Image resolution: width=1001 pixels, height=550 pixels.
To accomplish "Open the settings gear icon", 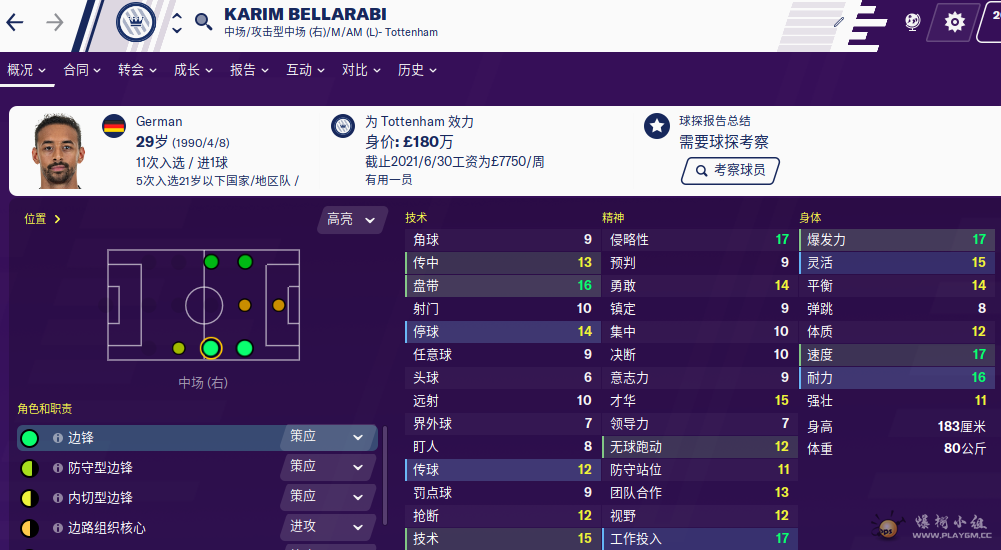I will 954,22.
